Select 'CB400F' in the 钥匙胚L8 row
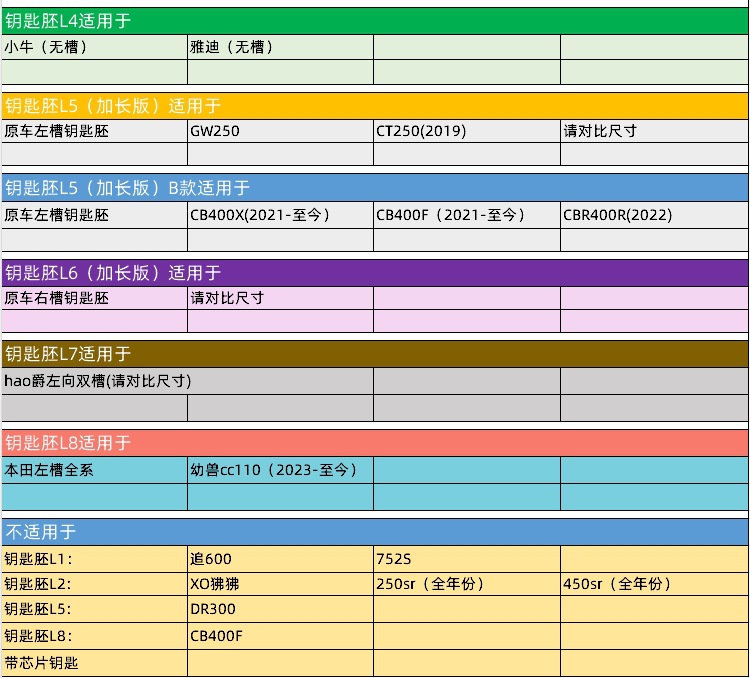750x678 pixels. (280, 636)
